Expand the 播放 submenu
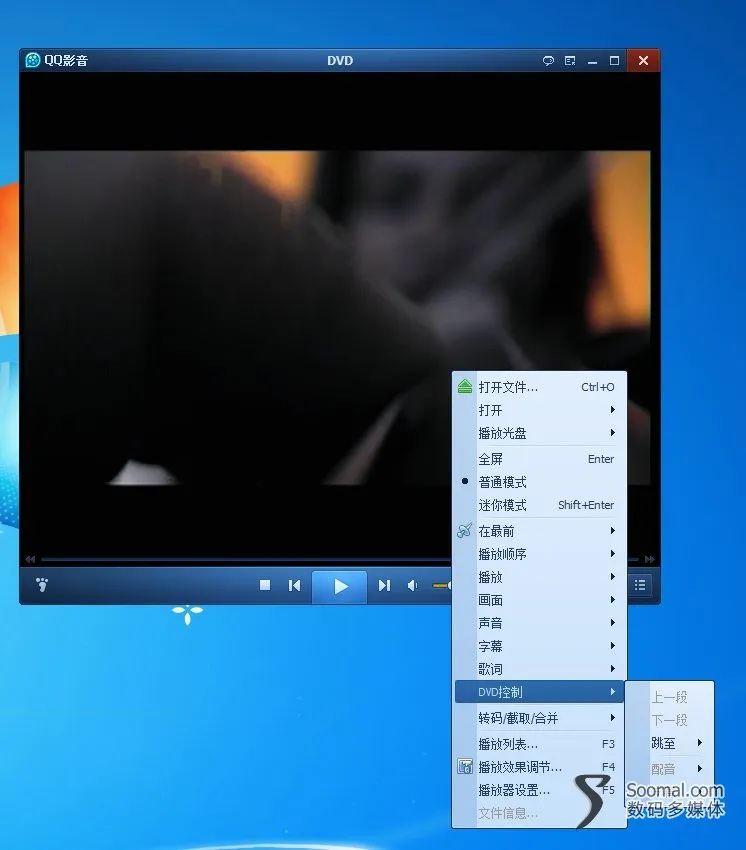This screenshot has width=746, height=850. point(539,577)
